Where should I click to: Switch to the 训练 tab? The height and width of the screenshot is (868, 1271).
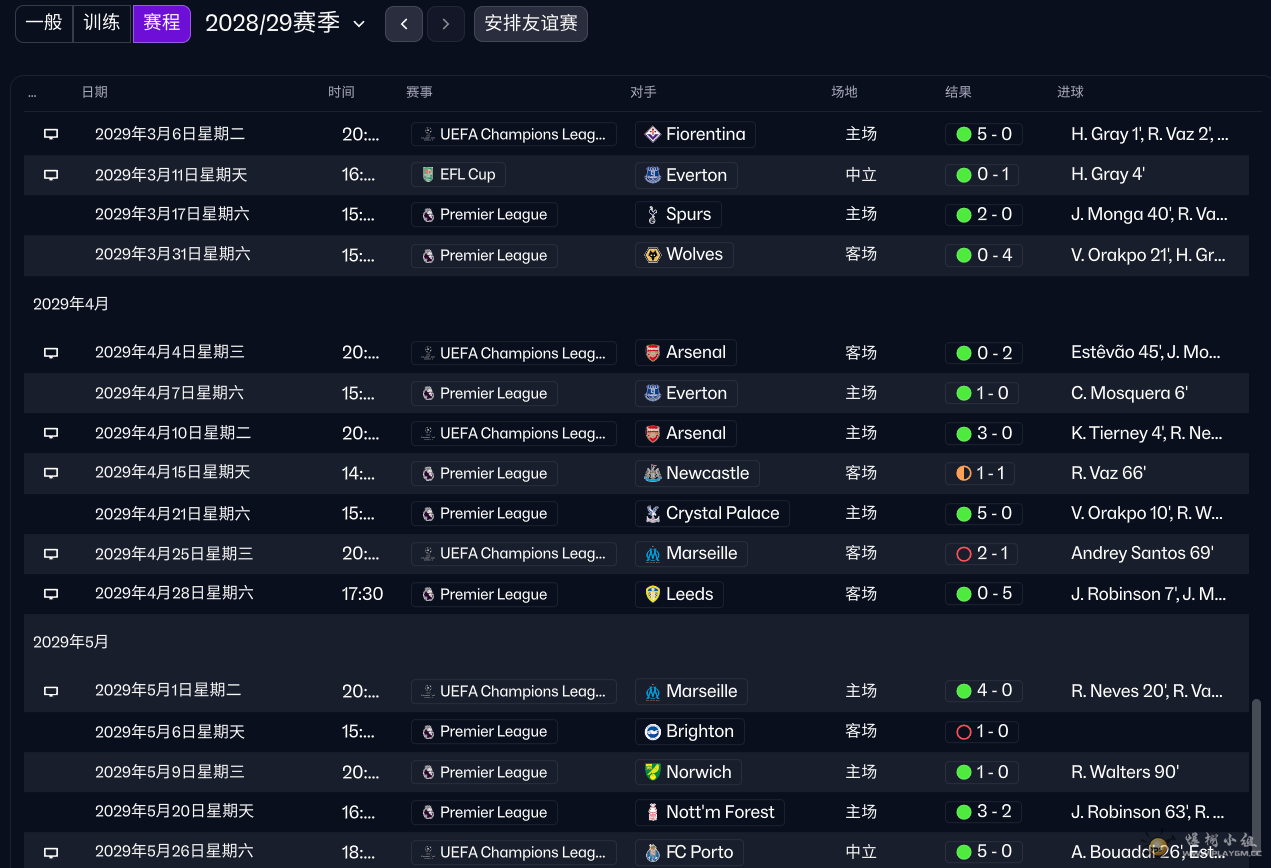[102, 23]
